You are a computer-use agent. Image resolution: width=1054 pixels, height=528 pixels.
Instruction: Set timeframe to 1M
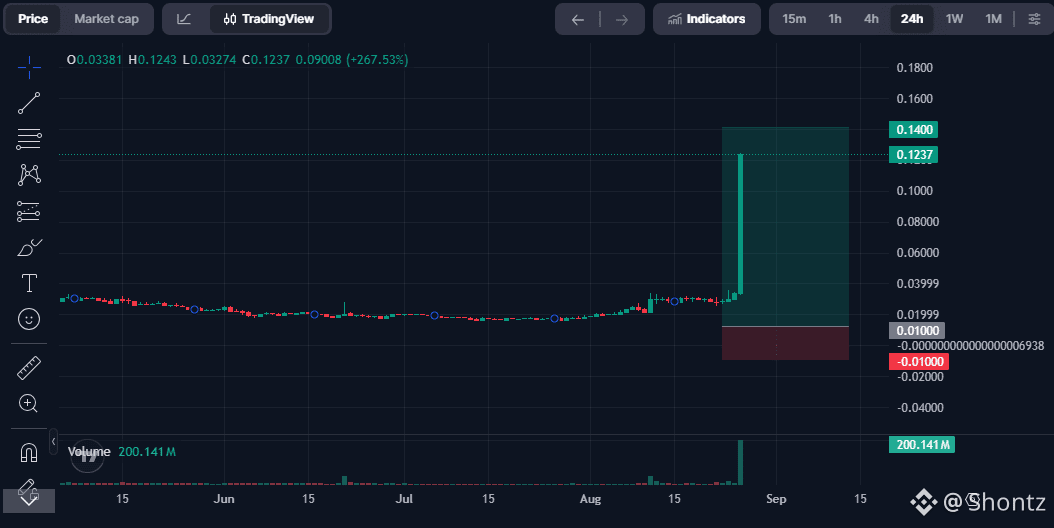pyautogui.click(x=994, y=19)
